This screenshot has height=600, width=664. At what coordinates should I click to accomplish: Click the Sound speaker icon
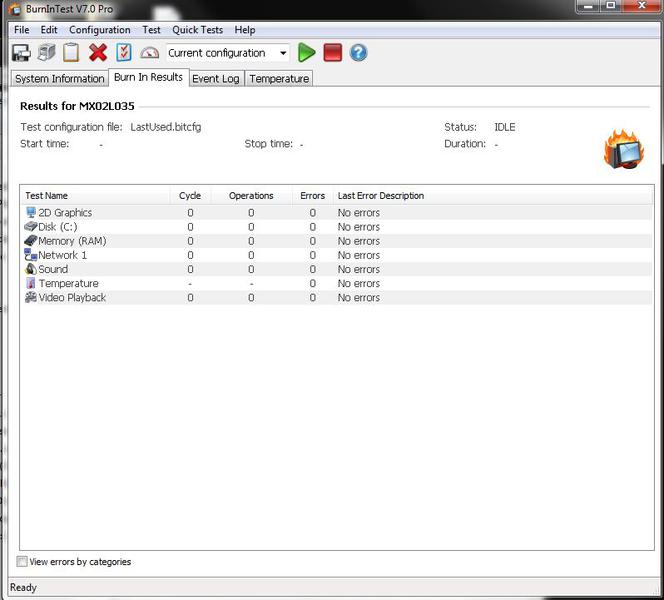coord(30,269)
